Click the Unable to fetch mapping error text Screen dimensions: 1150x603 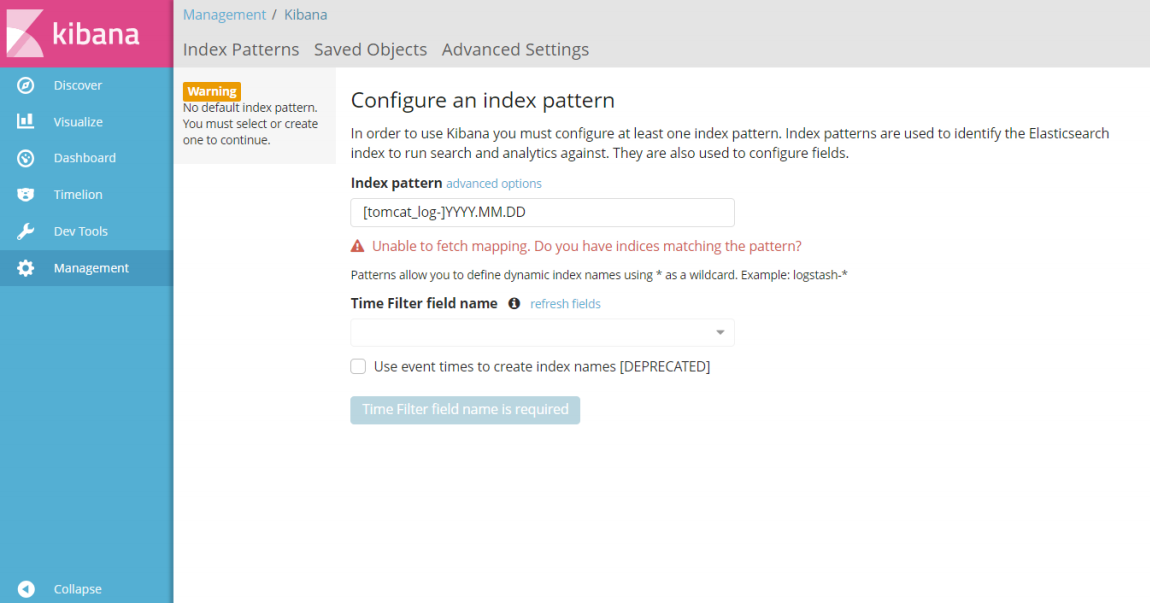587,246
